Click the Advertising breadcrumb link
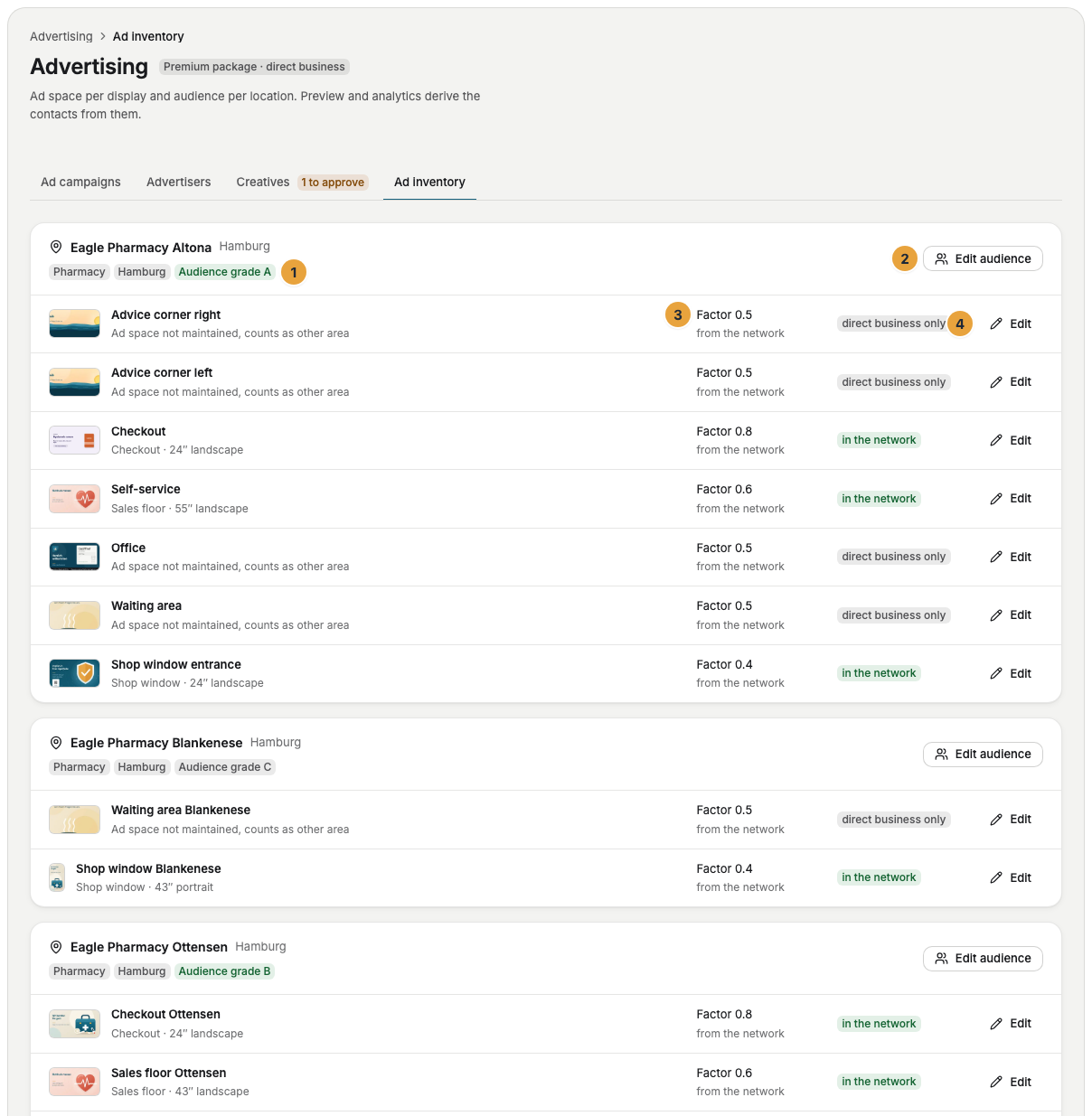 [x=61, y=36]
